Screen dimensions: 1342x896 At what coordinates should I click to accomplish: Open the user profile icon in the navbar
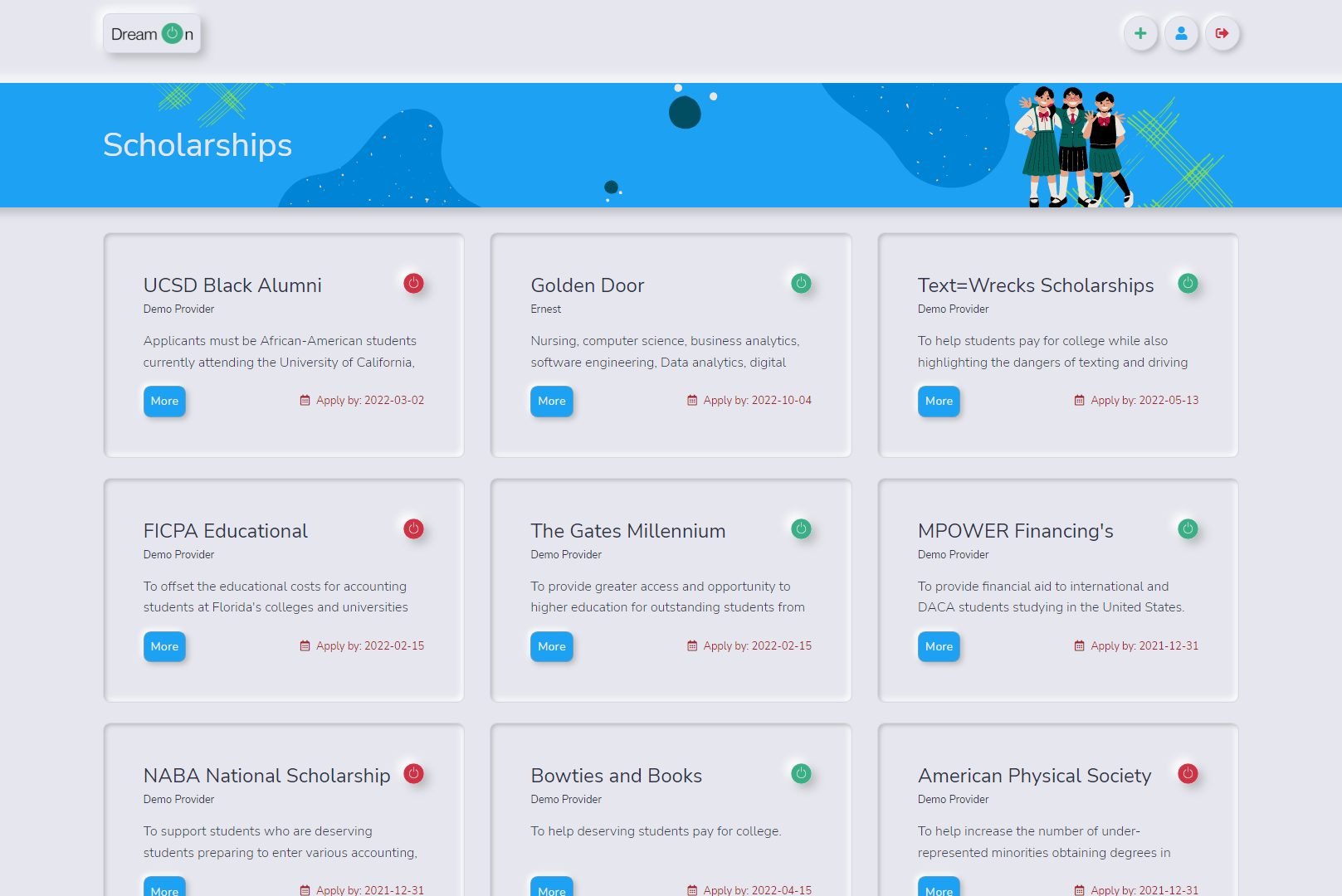click(1181, 33)
